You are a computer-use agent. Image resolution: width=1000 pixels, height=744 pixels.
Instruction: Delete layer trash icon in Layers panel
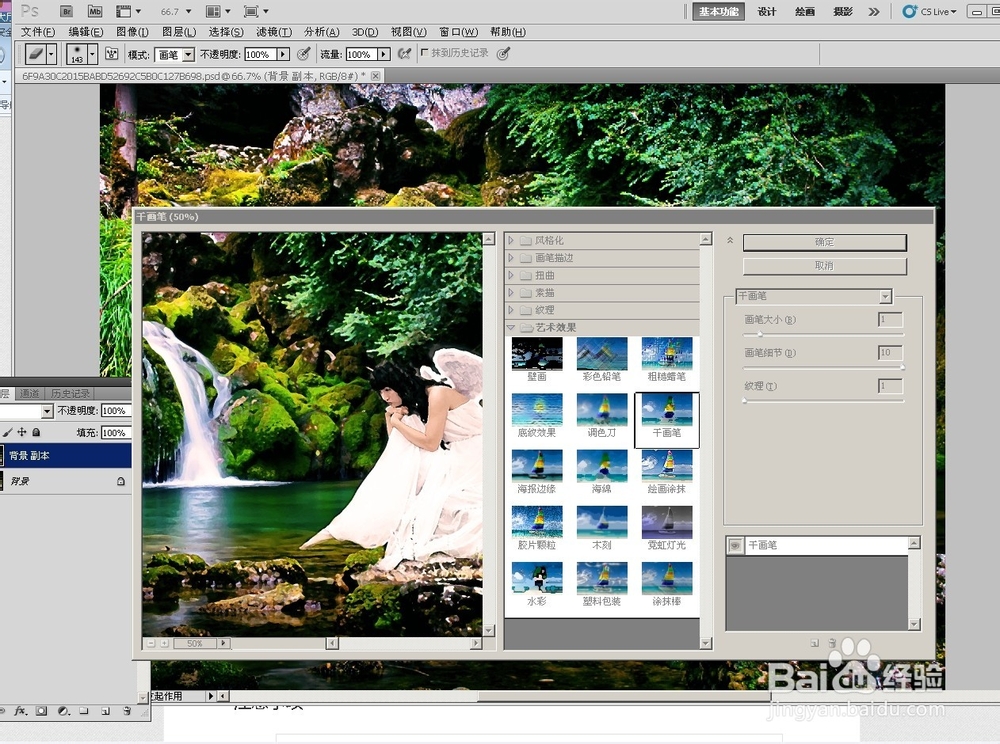tap(126, 710)
